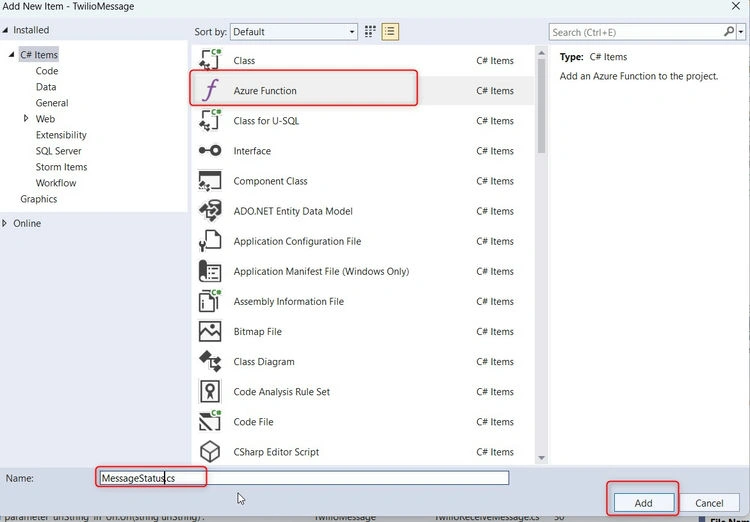Select the Application Configuration File icon
The height and width of the screenshot is (522, 750).
pos(210,241)
